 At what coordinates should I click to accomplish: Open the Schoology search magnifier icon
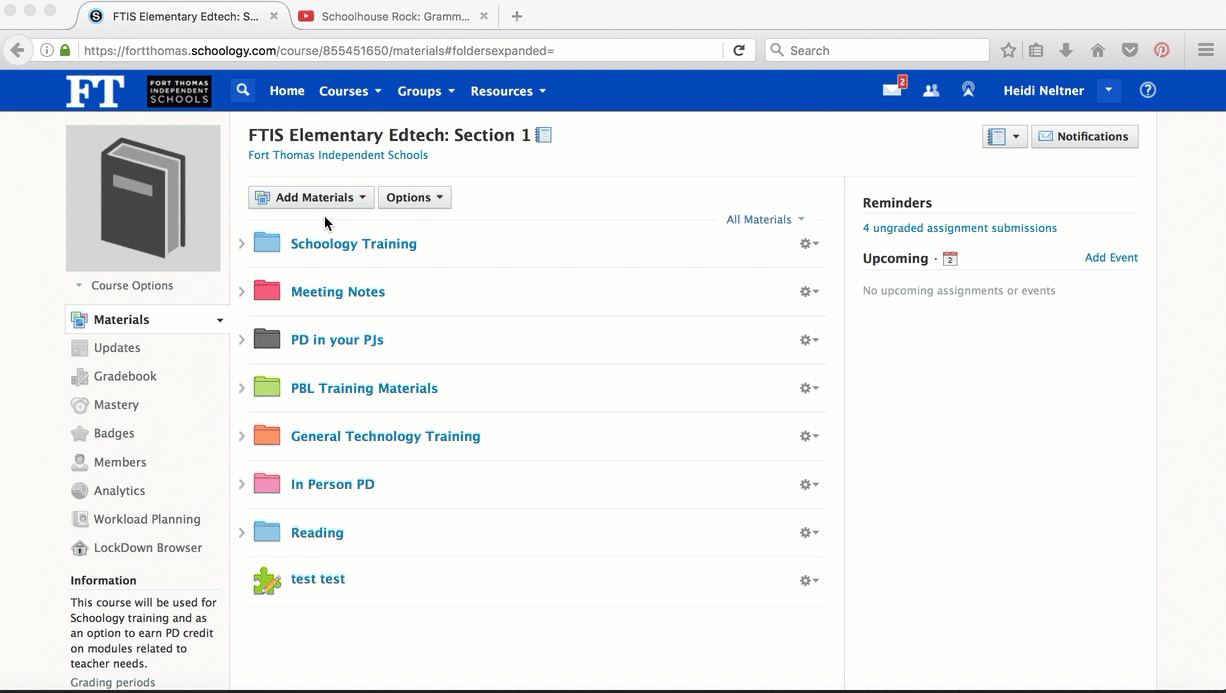(x=243, y=90)
